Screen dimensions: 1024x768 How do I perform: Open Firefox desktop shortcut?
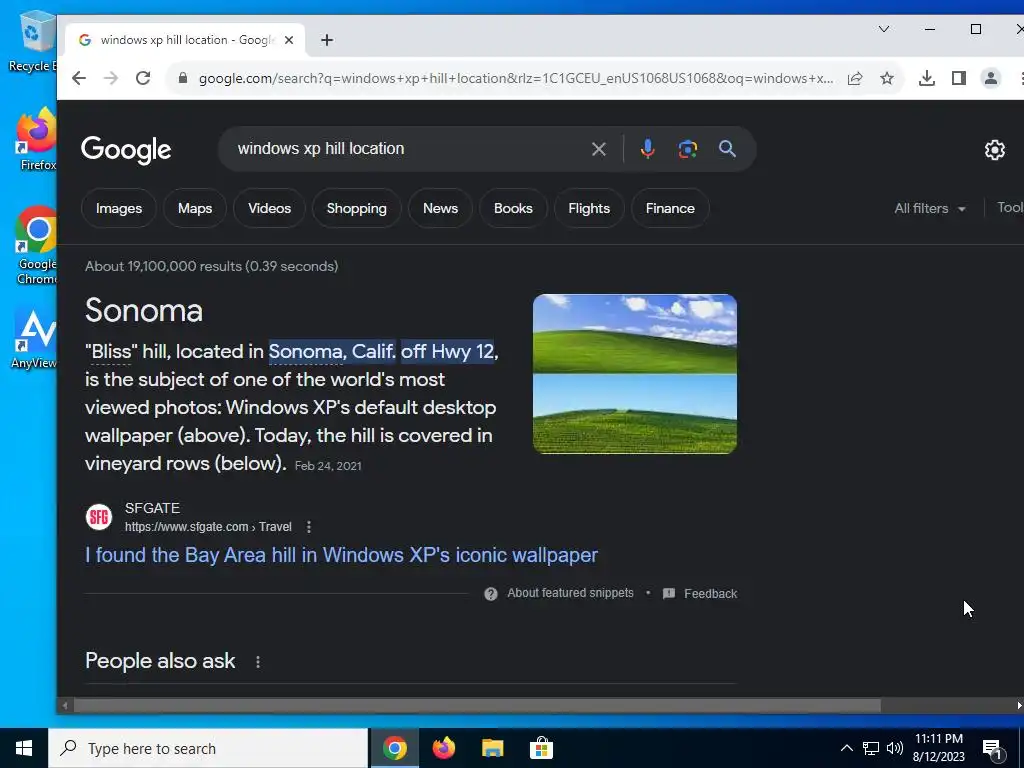(x=37, y=139)
